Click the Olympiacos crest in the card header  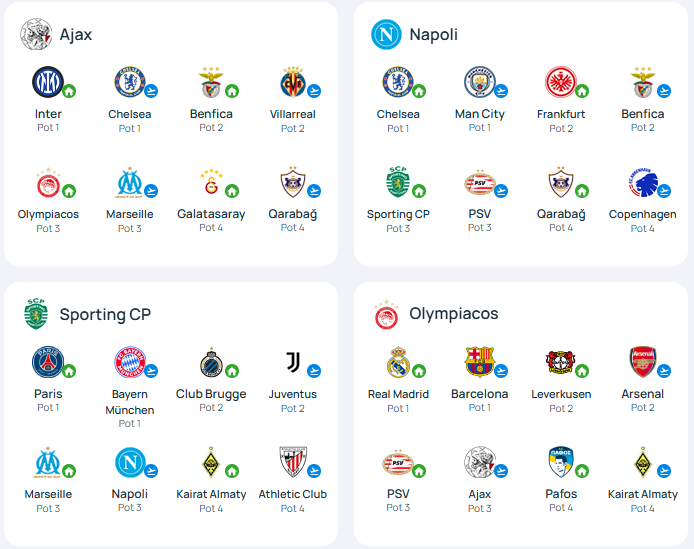(x=386, y=314)
